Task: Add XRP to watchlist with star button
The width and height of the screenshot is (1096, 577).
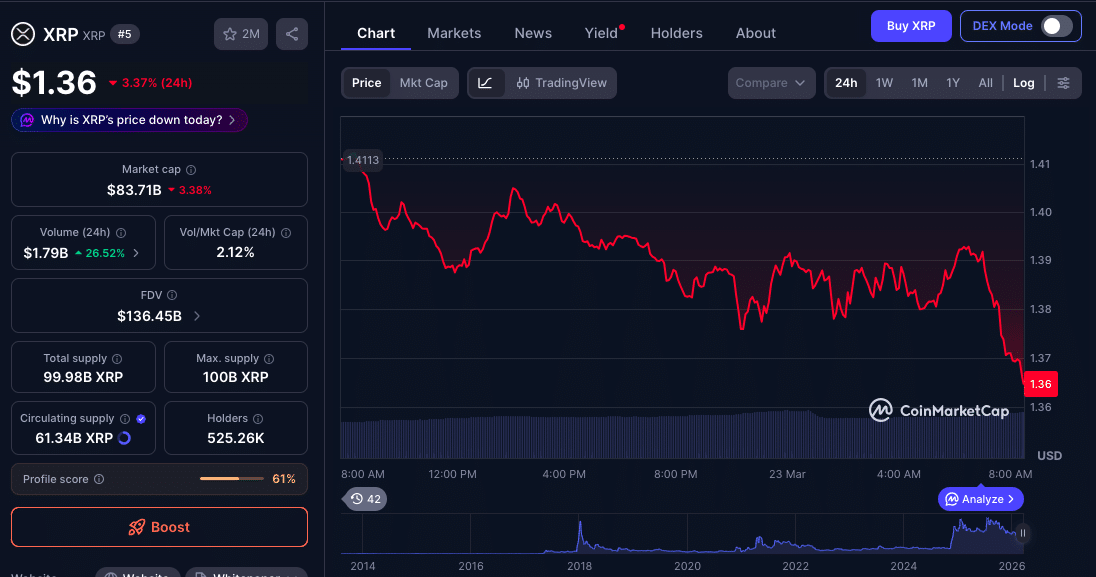Action: click(240, 34)
